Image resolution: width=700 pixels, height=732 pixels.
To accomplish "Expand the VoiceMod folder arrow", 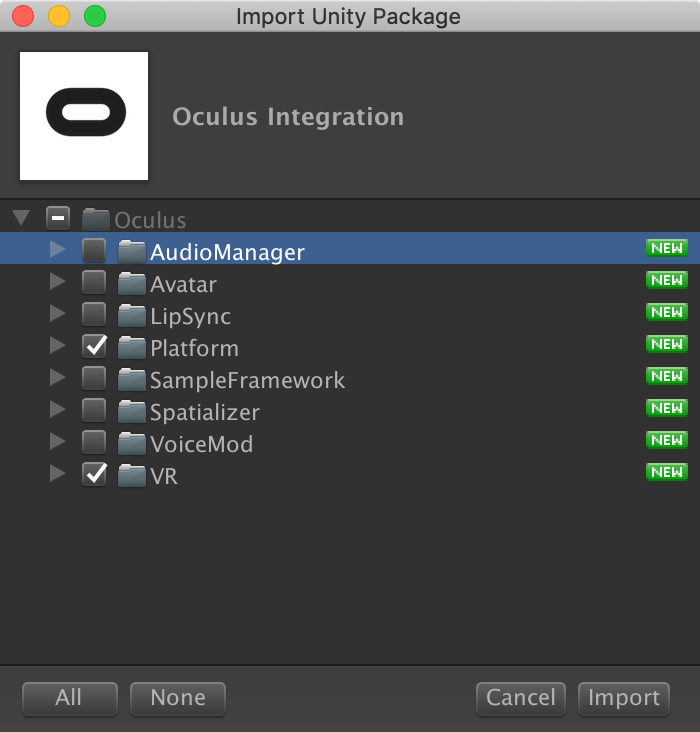I will (x=57, y=441).
